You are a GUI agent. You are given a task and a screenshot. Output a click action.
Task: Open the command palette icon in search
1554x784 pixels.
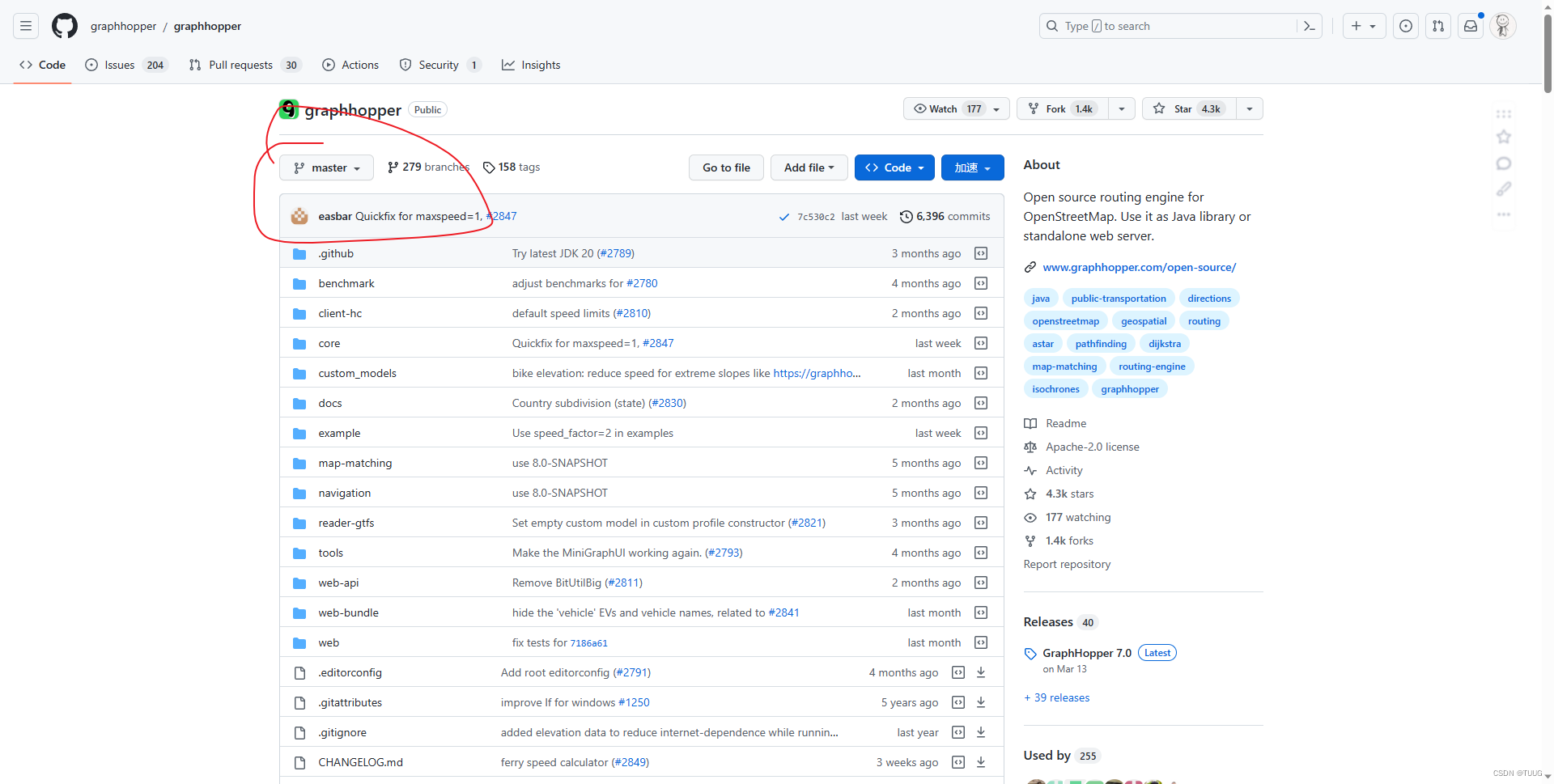tap(1309, 26)
